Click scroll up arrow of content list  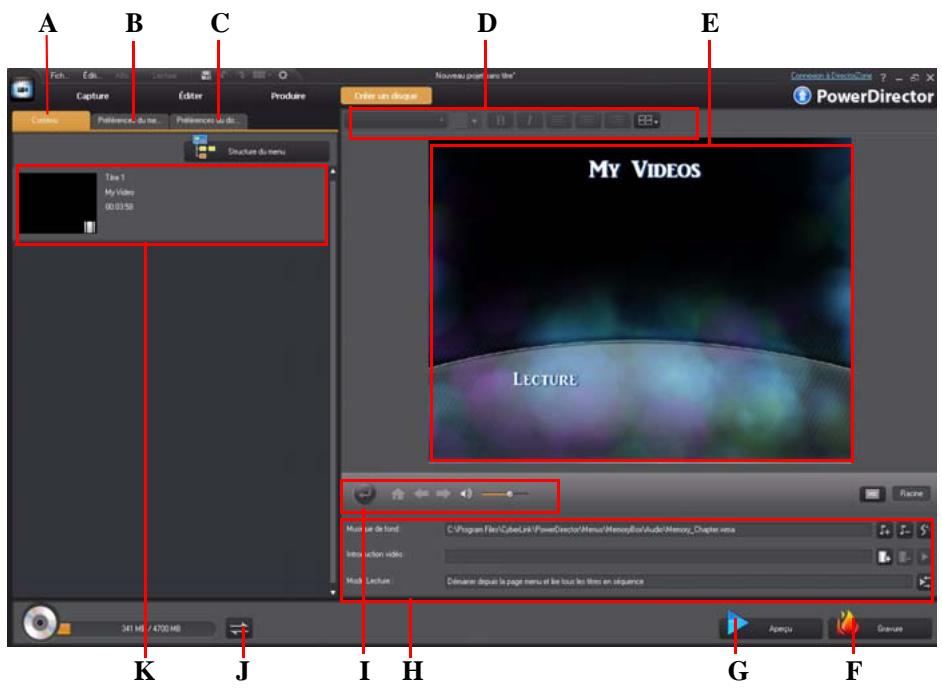coord(333,171)
